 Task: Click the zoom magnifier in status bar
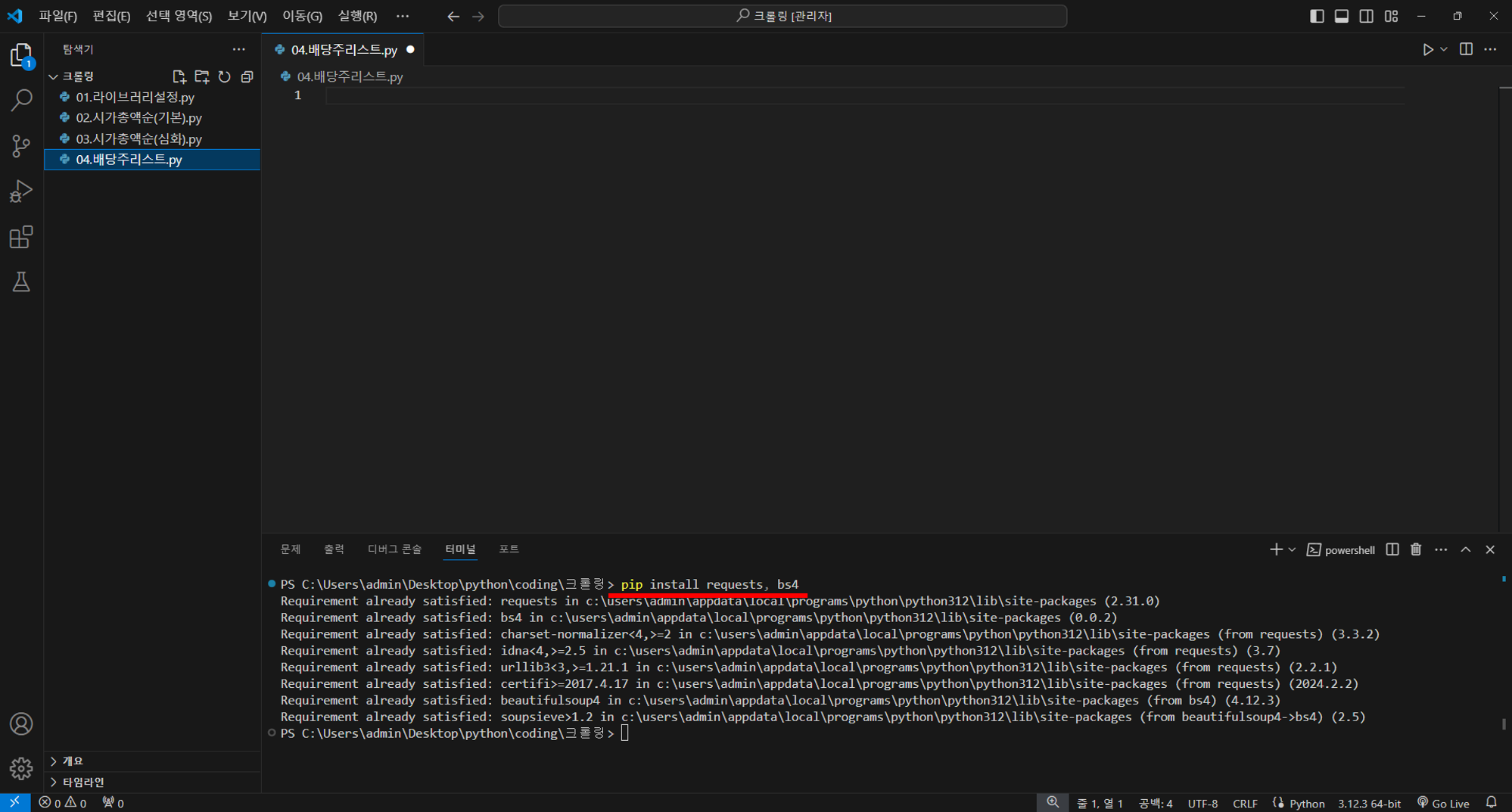(1053, 803)
